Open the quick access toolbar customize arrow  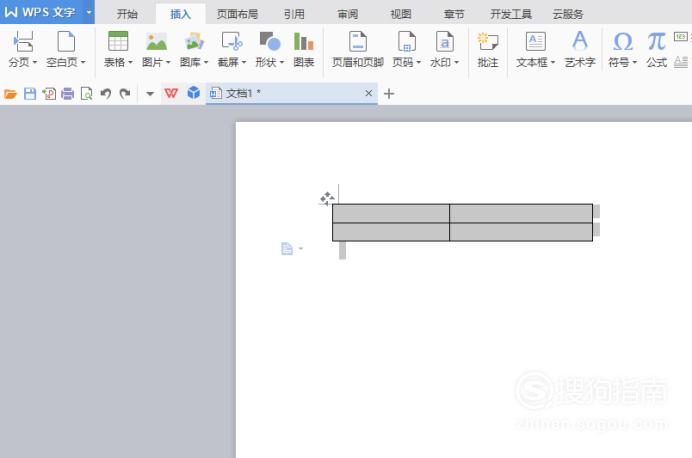(150, 94)
